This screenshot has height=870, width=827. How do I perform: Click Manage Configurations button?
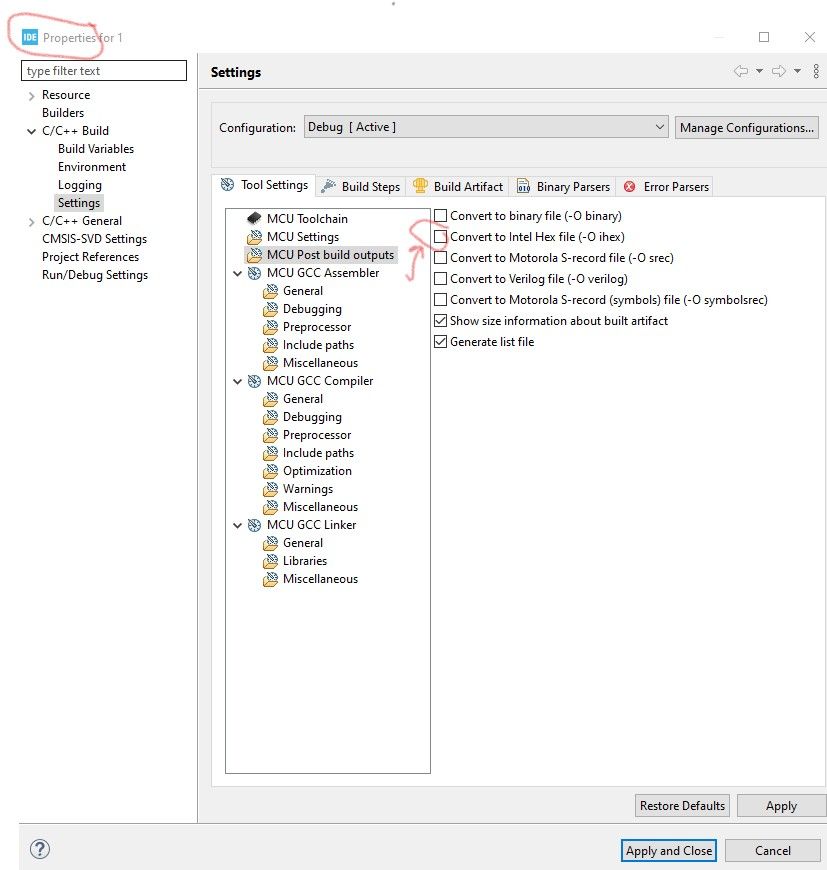point(747,128)
